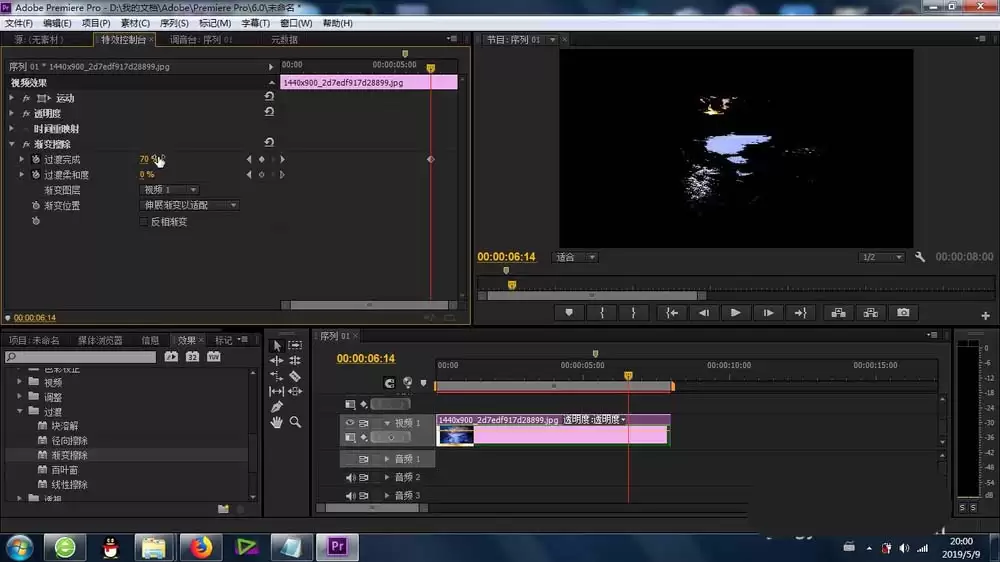Choose the Ripple Edit tool
The height and width of the screenshot is (562, 1000).
(276, 360)
